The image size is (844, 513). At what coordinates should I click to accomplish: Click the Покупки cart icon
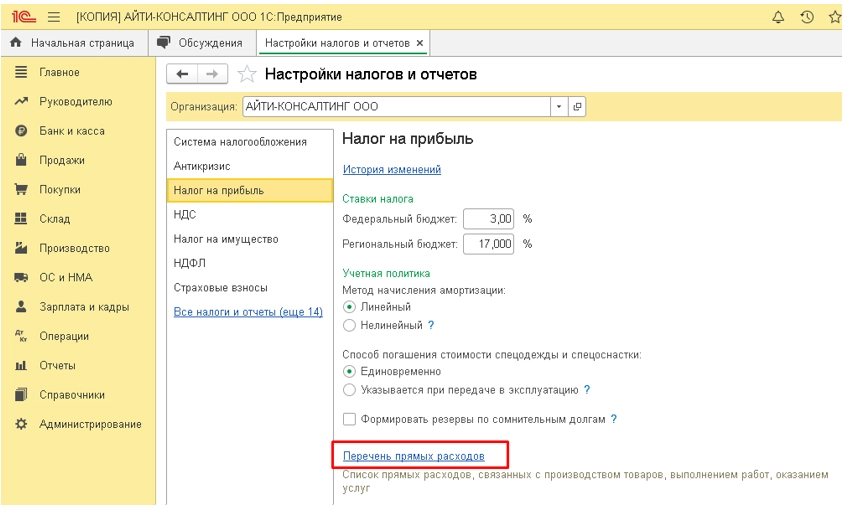pyautogui.click(x=21, y=189)
